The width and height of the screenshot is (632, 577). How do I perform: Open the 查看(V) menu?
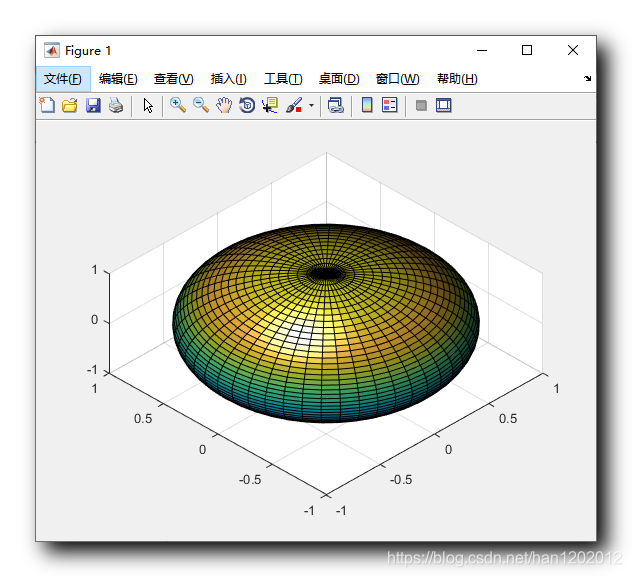tap(174, 79)
